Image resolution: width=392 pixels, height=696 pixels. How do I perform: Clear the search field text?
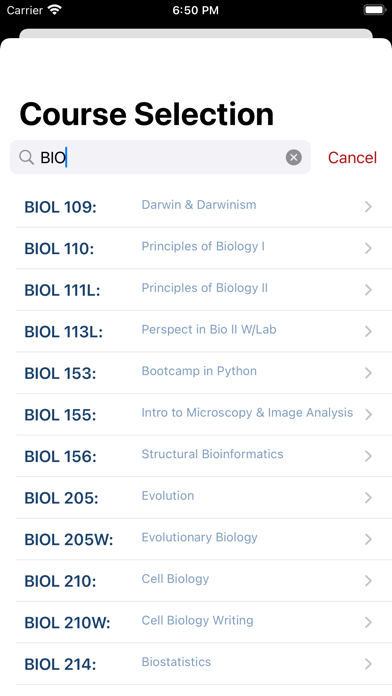tap(293, 157)
